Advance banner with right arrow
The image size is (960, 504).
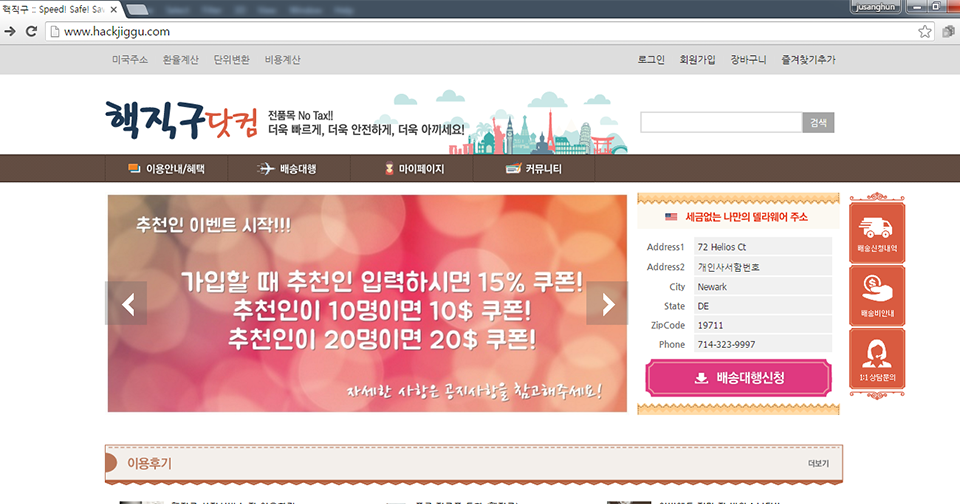click(606, 304)
